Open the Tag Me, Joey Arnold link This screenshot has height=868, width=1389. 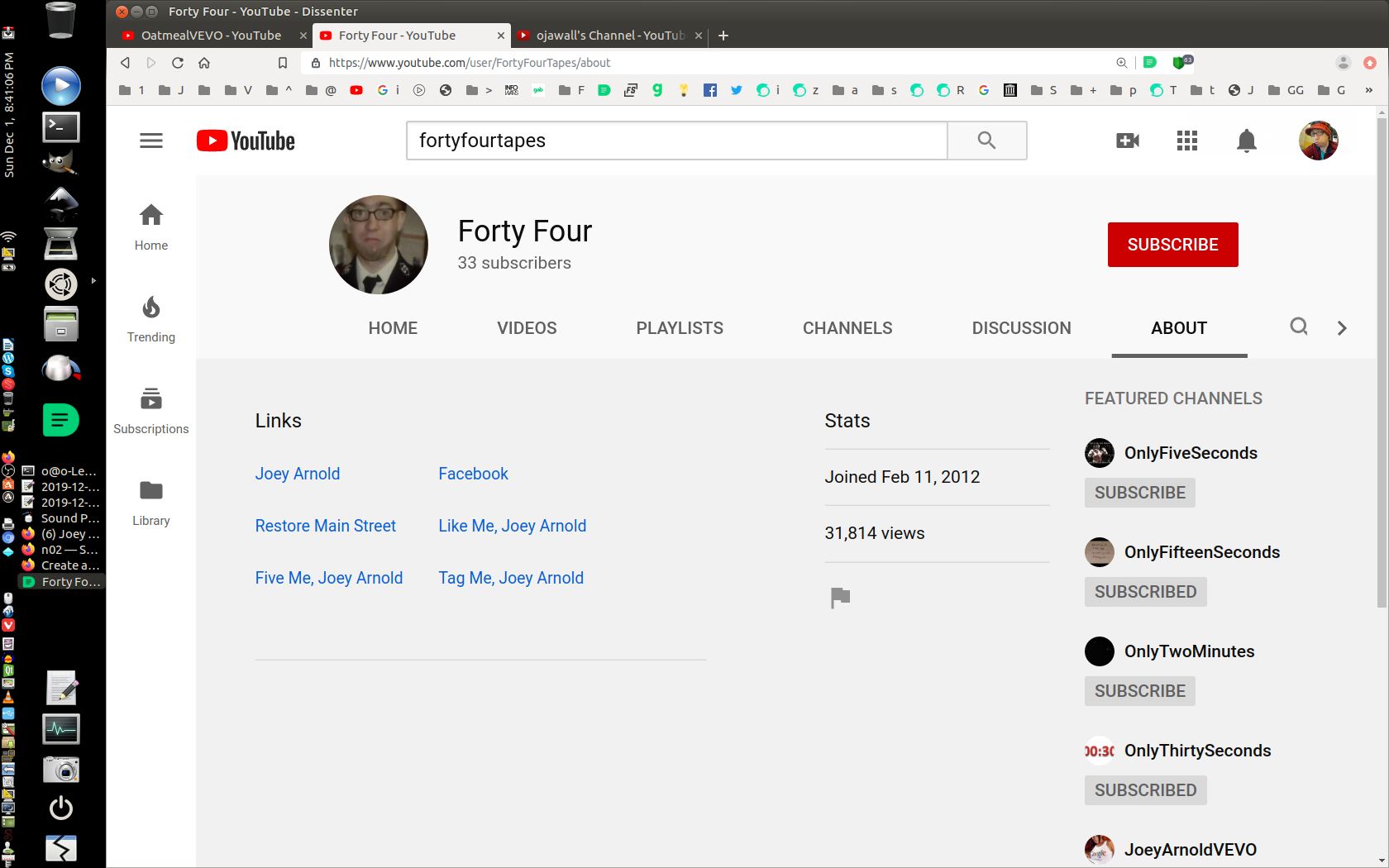coord(511,578)
